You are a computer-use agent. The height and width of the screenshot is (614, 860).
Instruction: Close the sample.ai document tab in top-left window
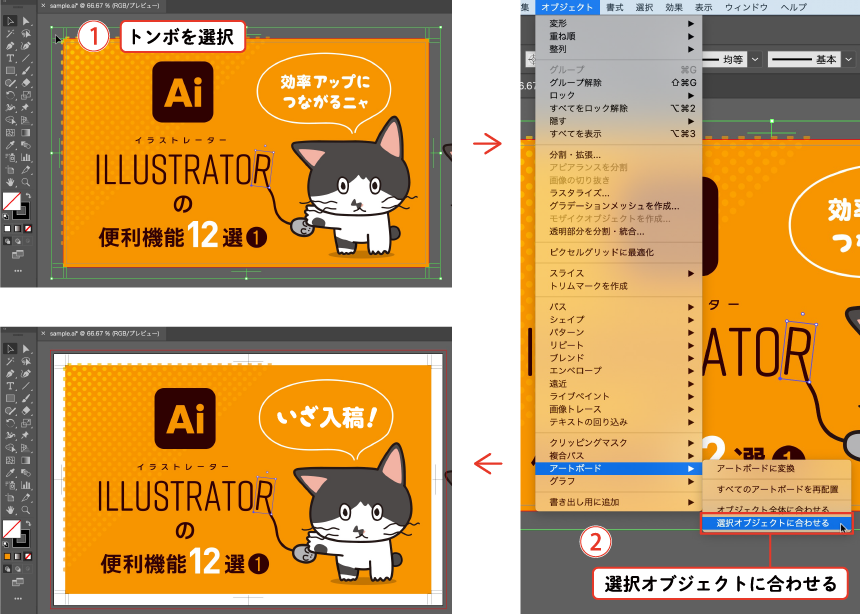[44, 5]
